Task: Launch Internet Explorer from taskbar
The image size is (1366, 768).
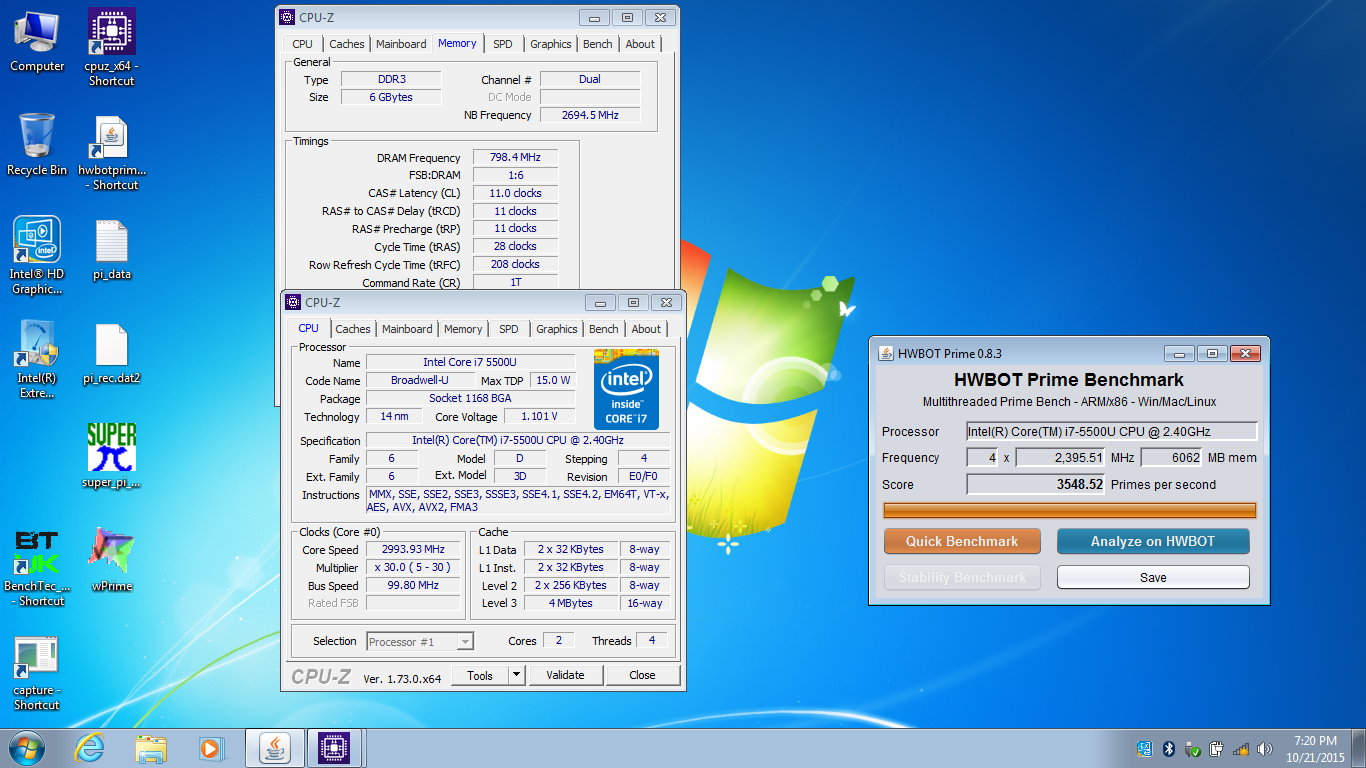Action: 90,748
